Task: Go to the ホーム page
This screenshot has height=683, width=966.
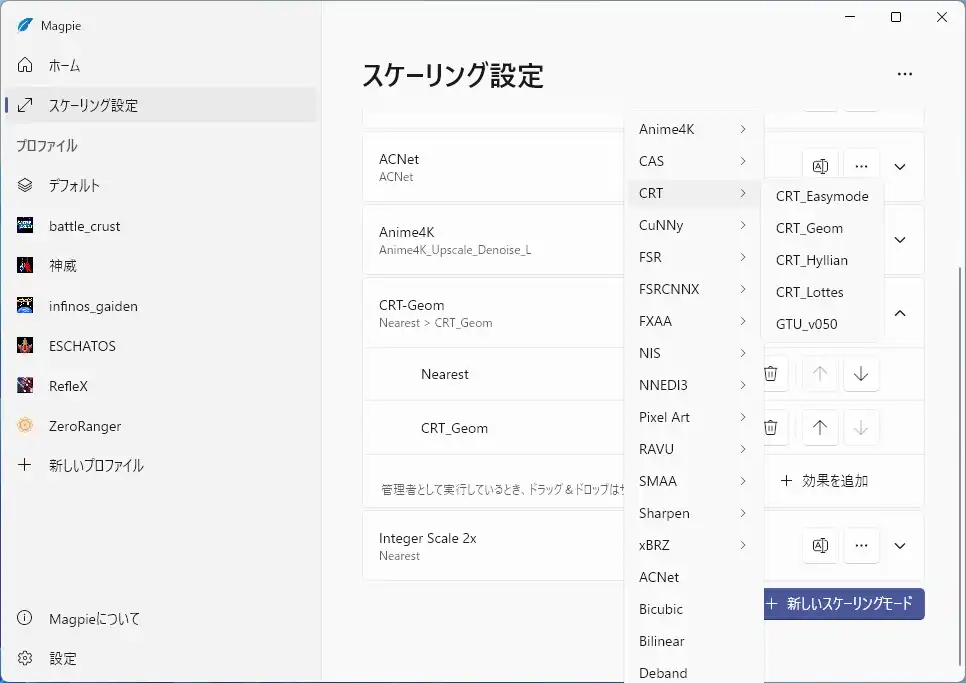Action: tap(64, 66)
